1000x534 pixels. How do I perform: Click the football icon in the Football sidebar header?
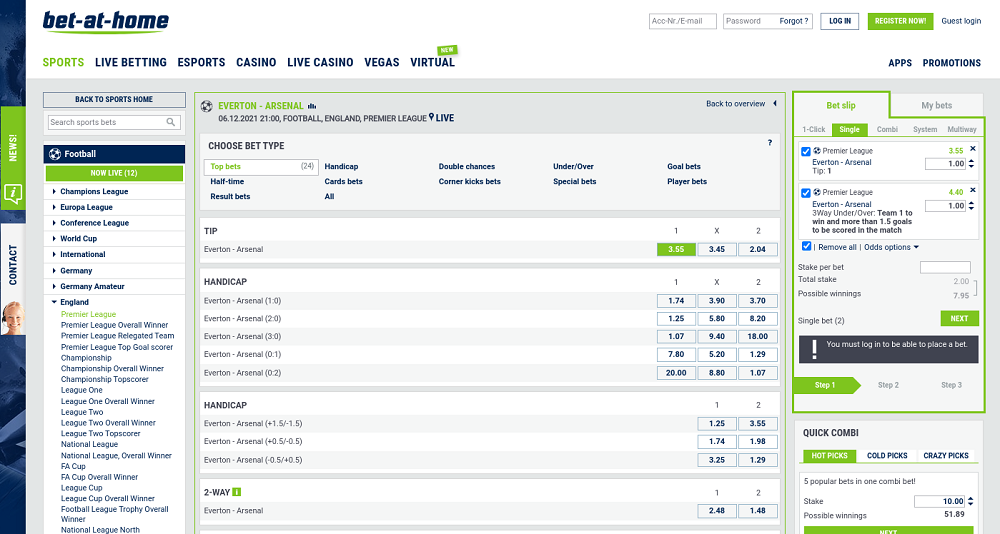point(55,154)
